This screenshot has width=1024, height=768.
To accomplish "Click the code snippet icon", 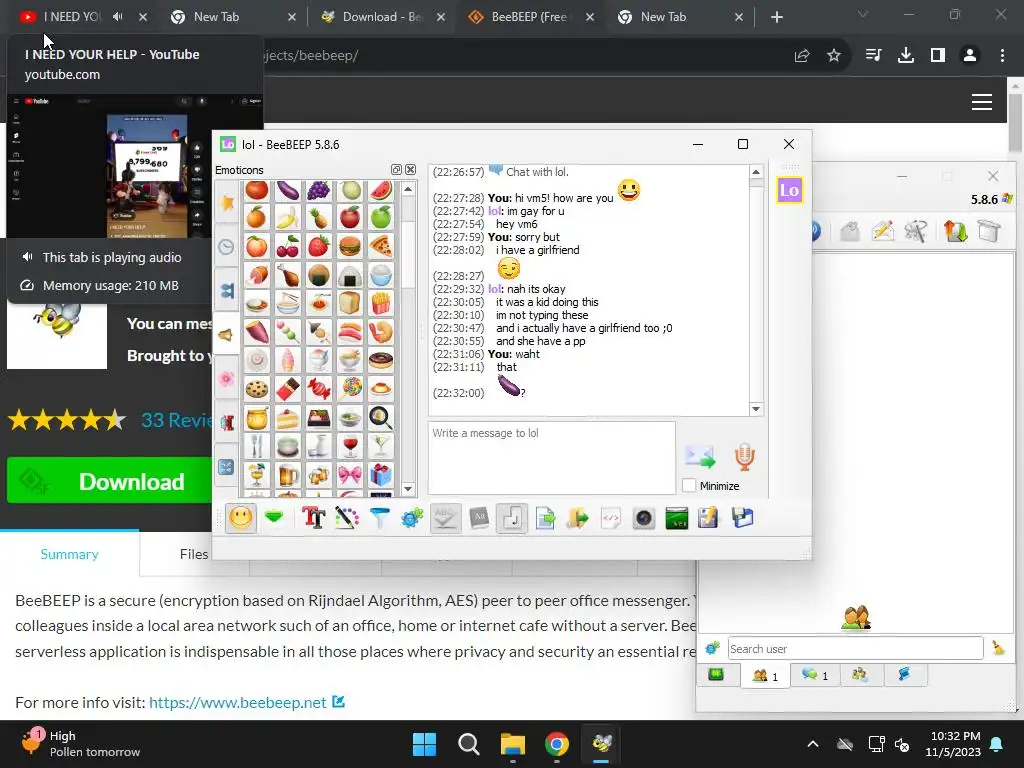I will [611, 519].
